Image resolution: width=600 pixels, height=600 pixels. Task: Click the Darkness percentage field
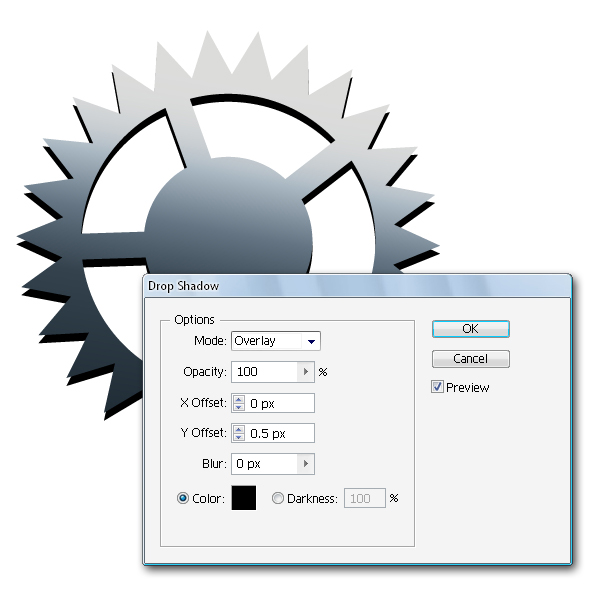[365, 498]
